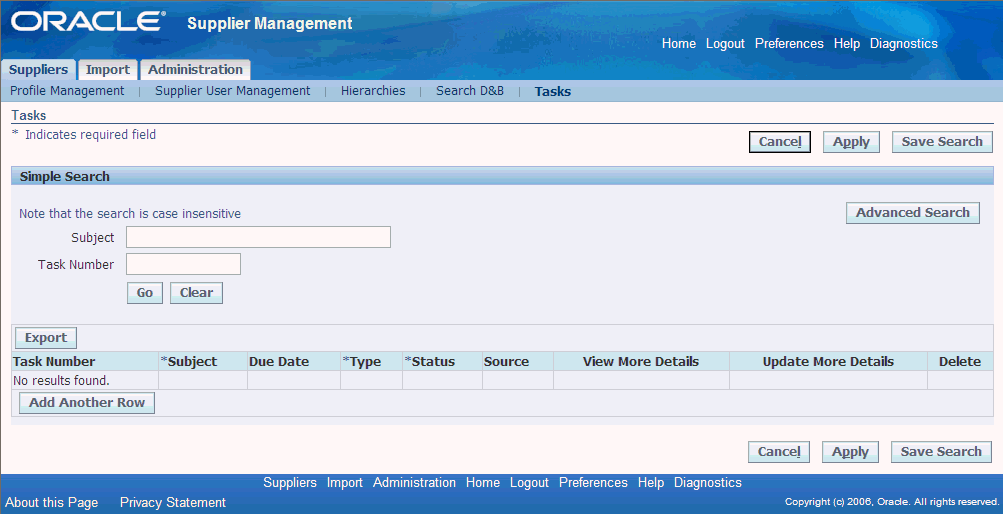Screen dimensions: 1003x514
Task: Click Import in the footer
Action: point(345,483)
